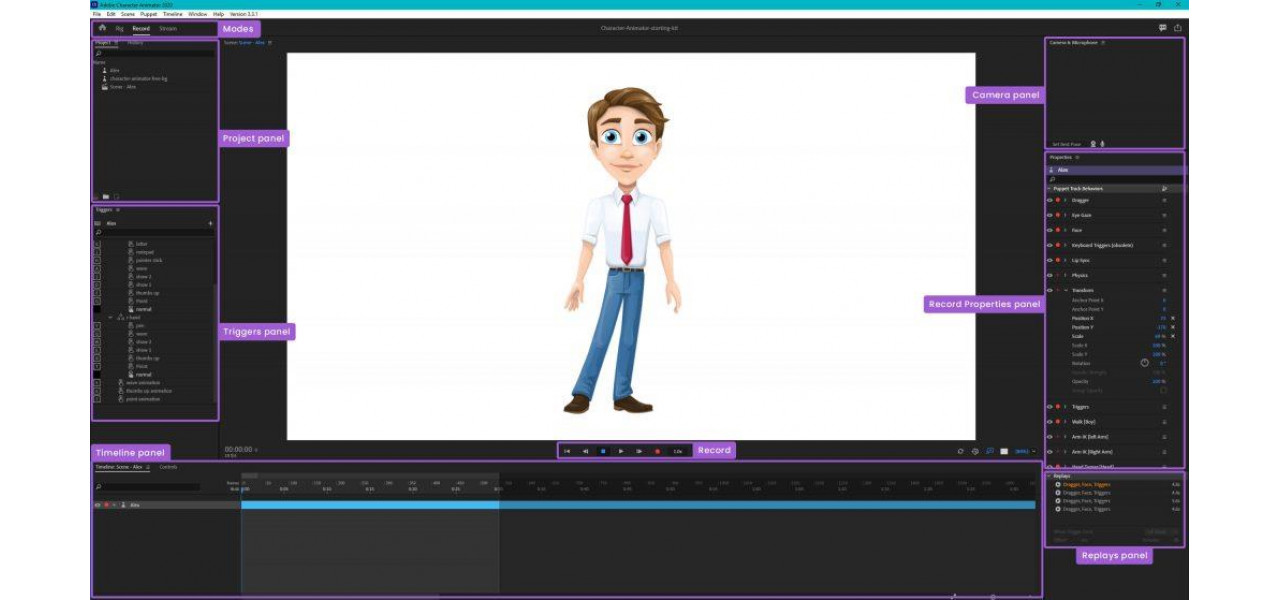1280x600 pixels.
Task: Click the blue Stop button
Action: tap(603, 451)
